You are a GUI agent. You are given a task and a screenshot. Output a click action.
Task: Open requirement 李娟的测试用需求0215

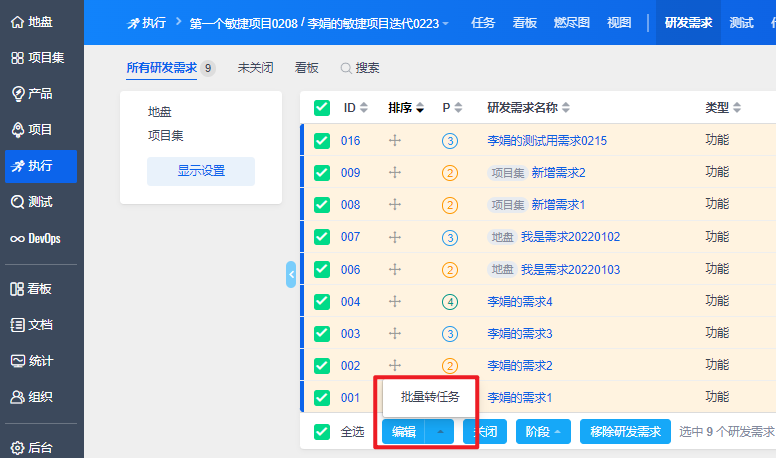click(547, 141)
